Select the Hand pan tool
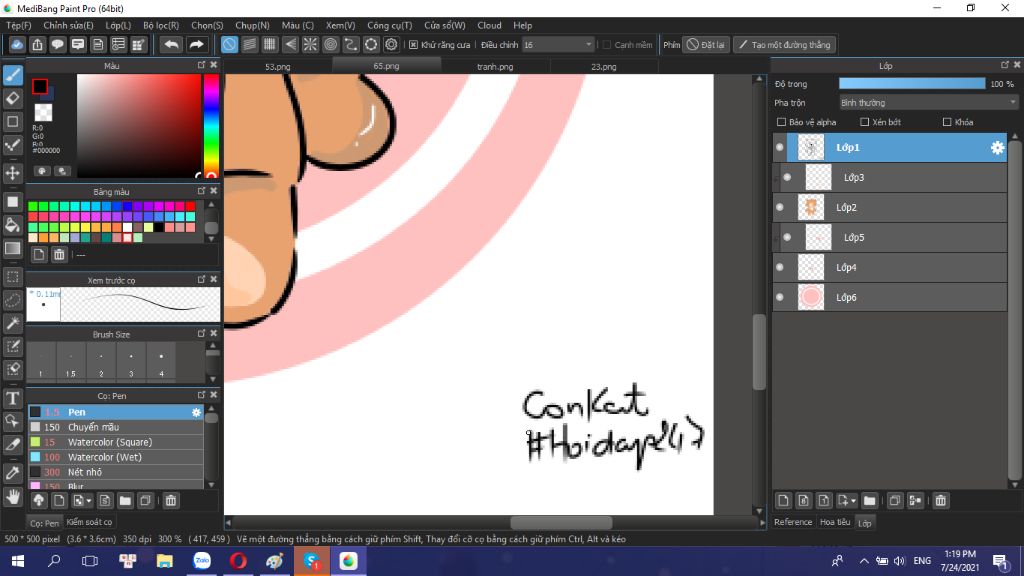This screenshot has width=1024, height=576. coord(13,497)
